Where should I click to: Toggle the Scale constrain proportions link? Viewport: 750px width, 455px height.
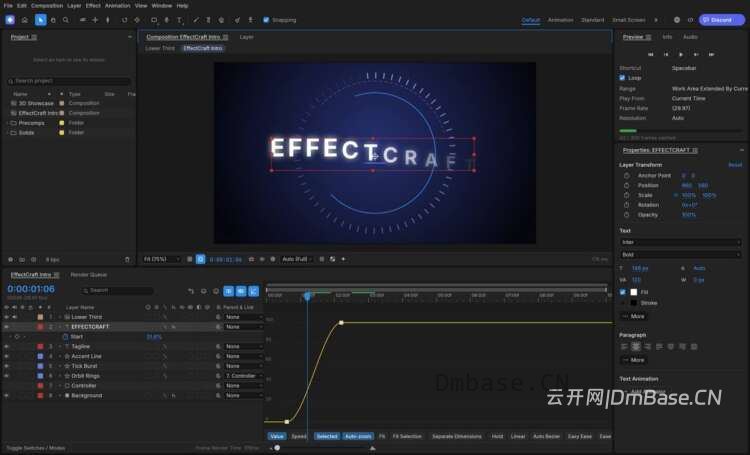676,195
